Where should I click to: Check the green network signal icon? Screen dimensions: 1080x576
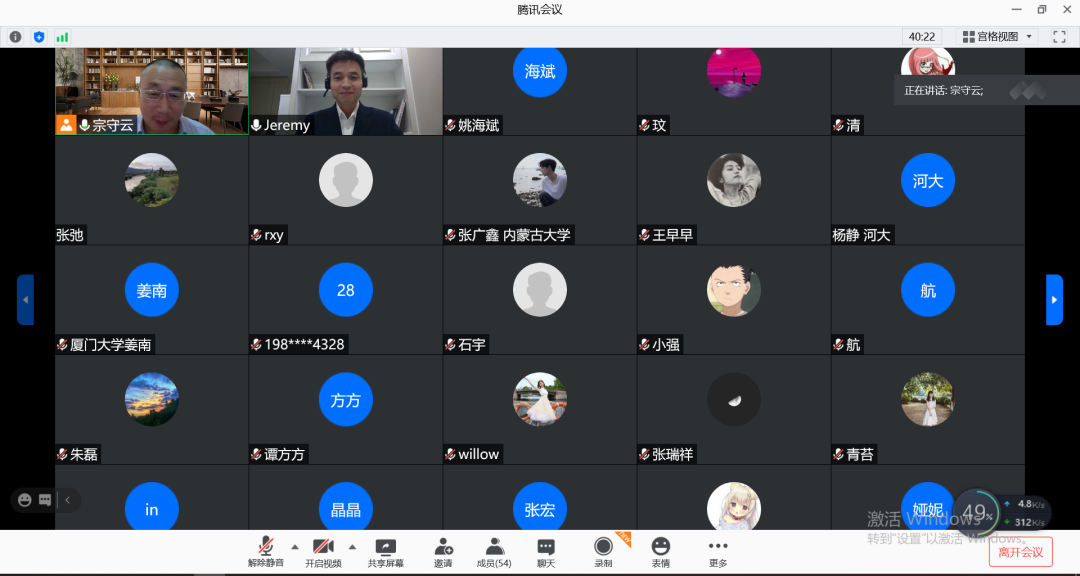pos(63,37)
